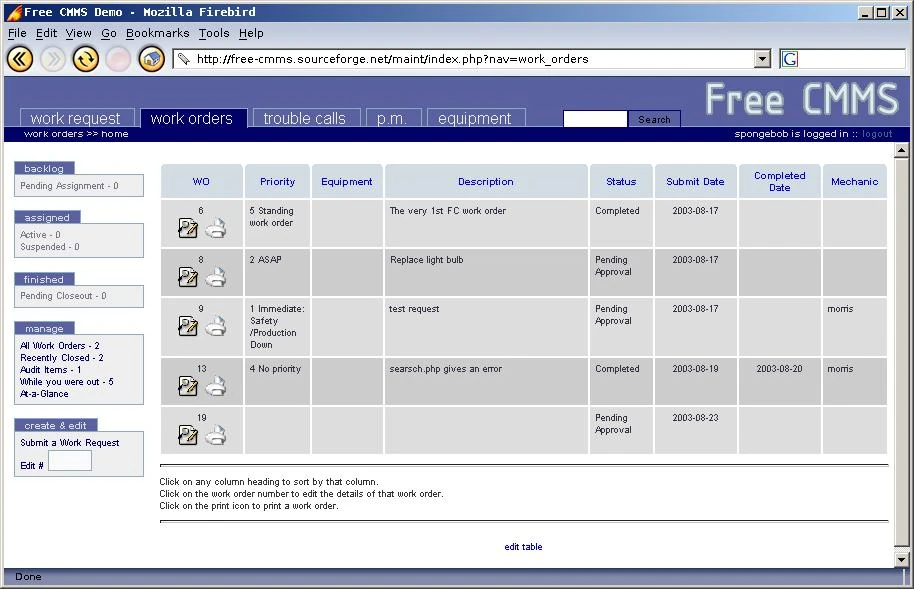Open the Tools menu
The image size is (914, 589).
(213, 33)
